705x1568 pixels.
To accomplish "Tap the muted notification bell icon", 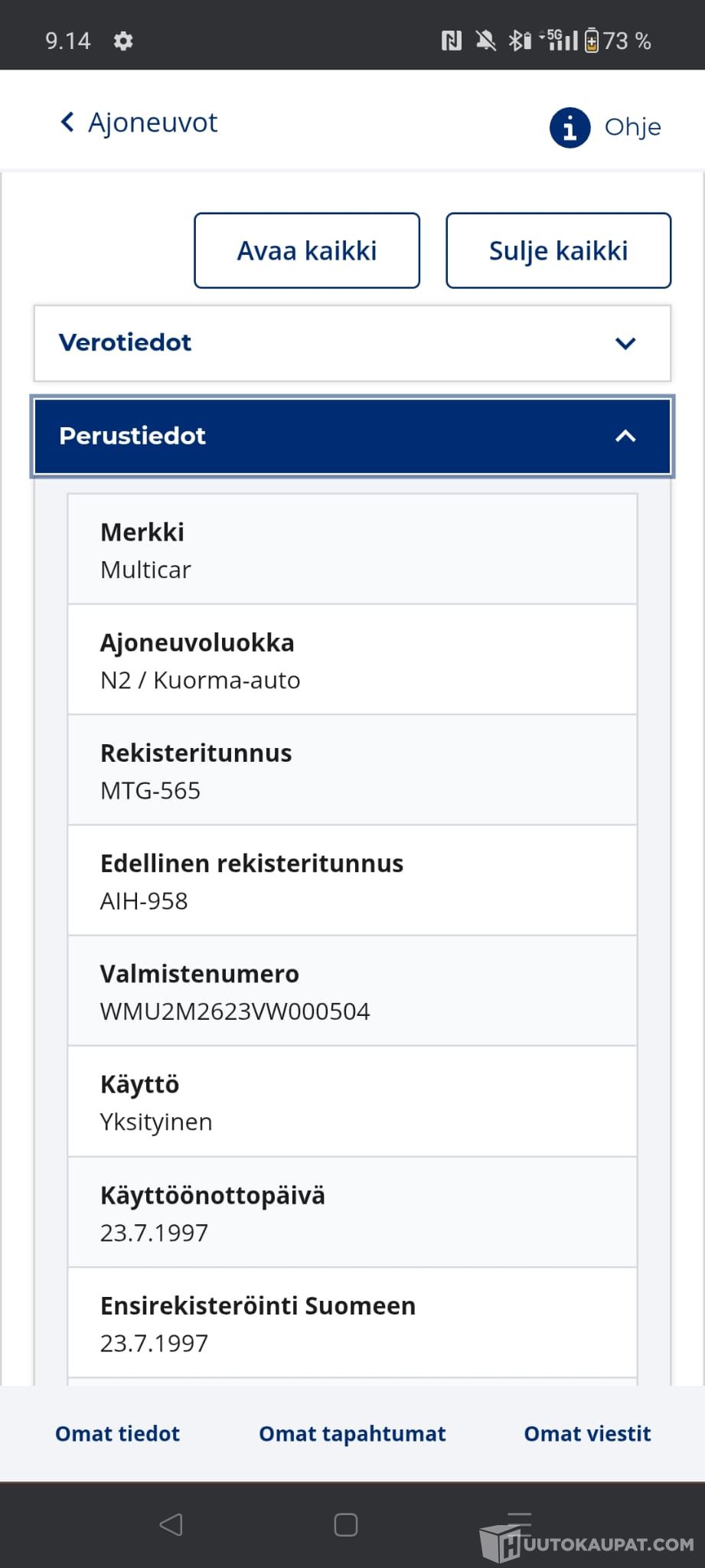I will point(485,41).
